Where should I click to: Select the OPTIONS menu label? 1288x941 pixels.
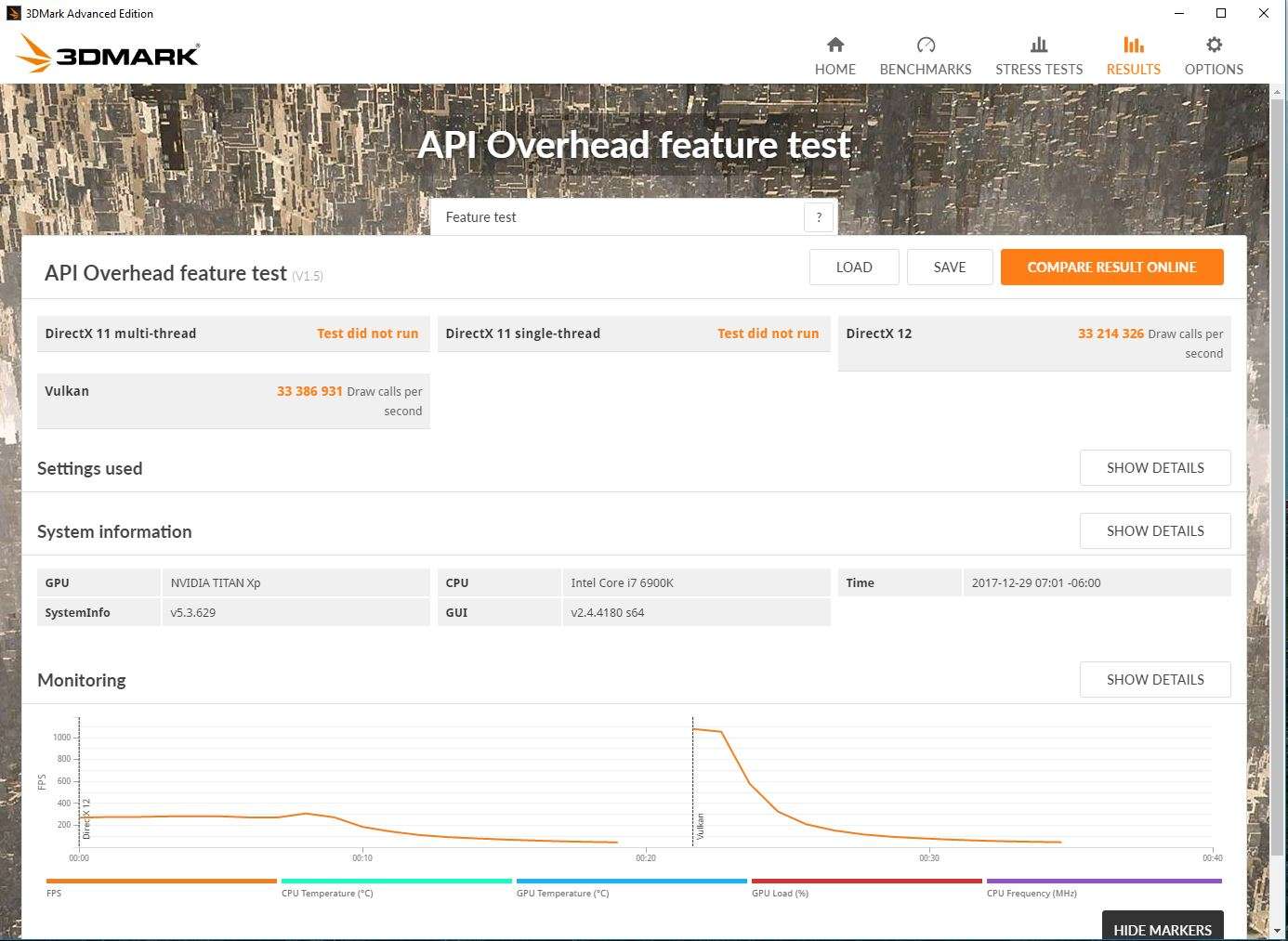(1214, 70)
